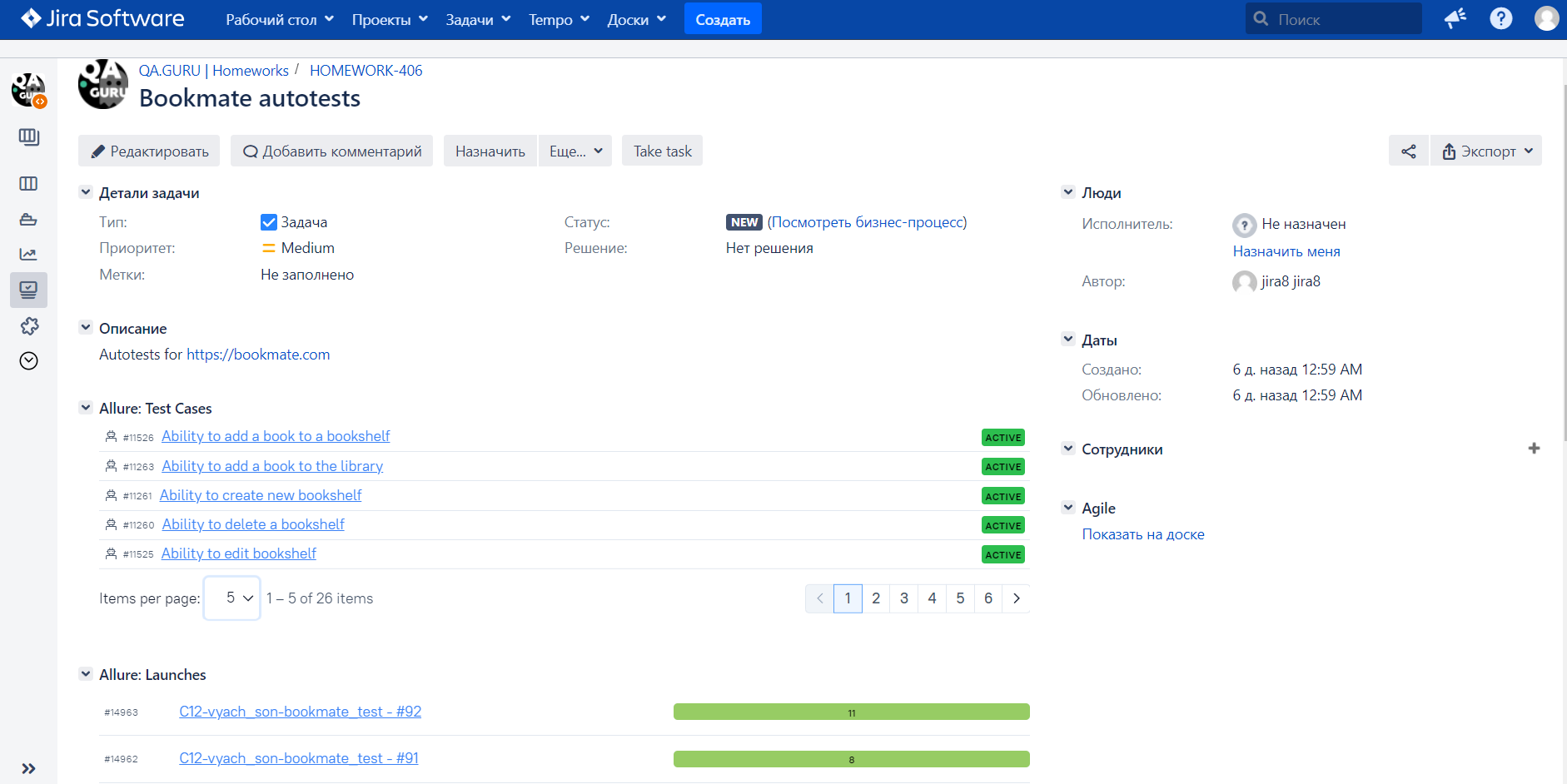Viewport: 1567px width, 784px height.
Task: Click the Jira Software logo
Action: click(102, 18)
